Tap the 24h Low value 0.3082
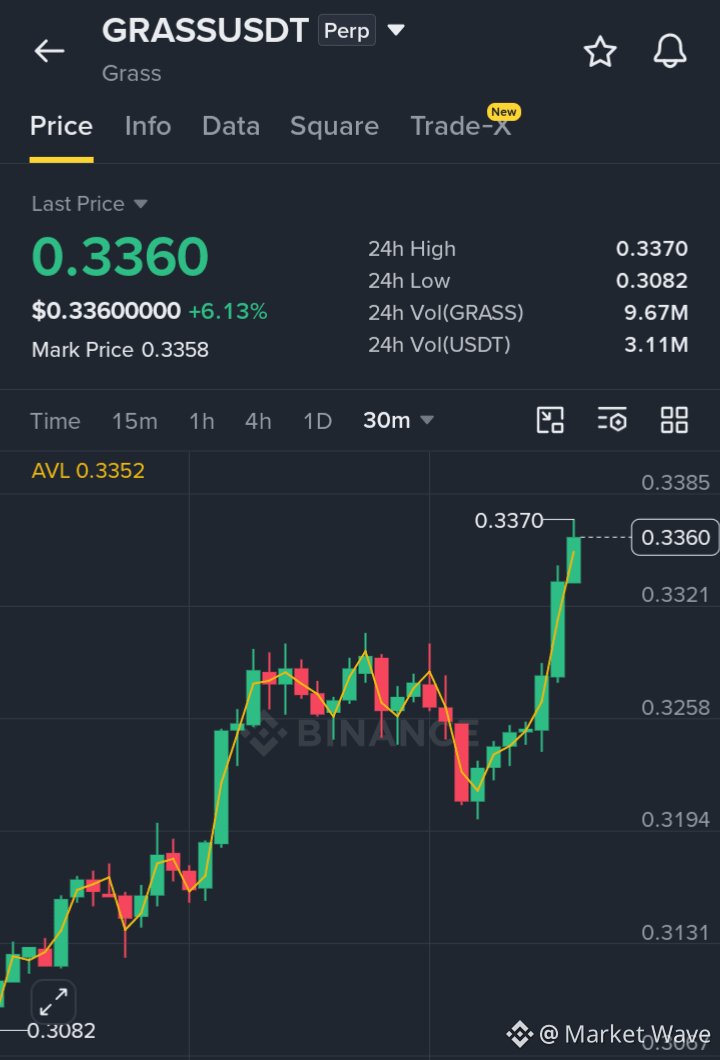Screen dimensions: 720x1060 (652, 281)
